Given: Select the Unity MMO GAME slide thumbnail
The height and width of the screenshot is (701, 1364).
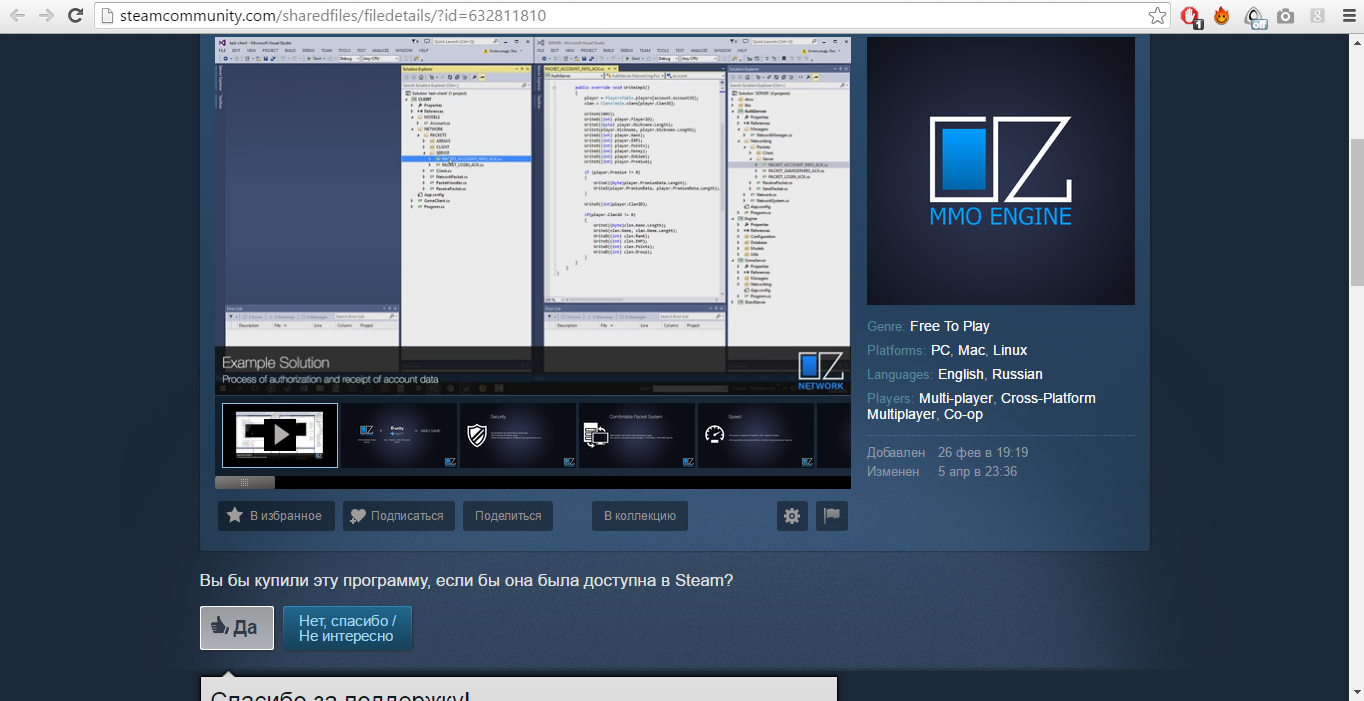Looking at the screenshot, I should (398, 435).
